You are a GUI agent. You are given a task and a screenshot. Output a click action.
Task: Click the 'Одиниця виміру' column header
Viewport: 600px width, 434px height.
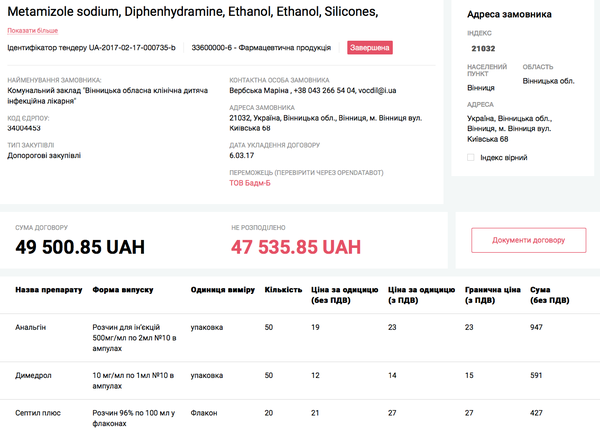220,289
